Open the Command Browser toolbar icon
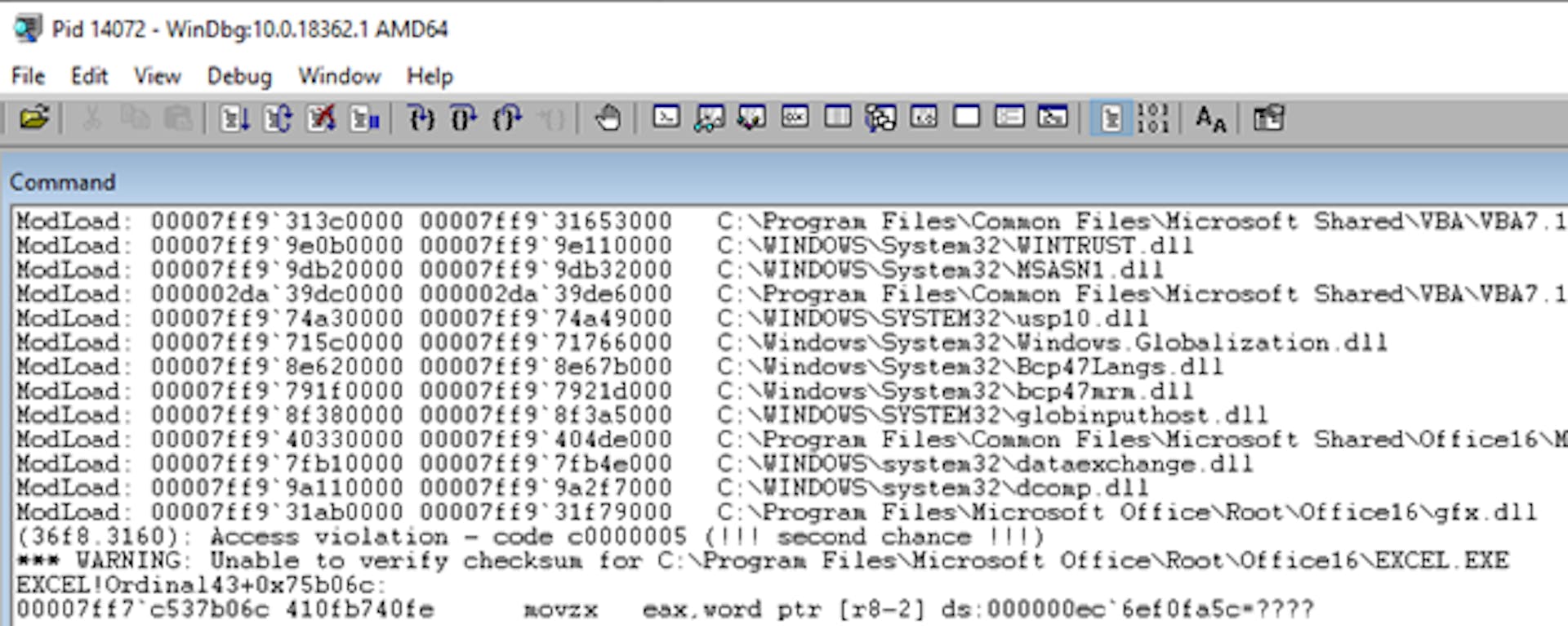The image size is (1568, 626). click(x=1052, y=117)
